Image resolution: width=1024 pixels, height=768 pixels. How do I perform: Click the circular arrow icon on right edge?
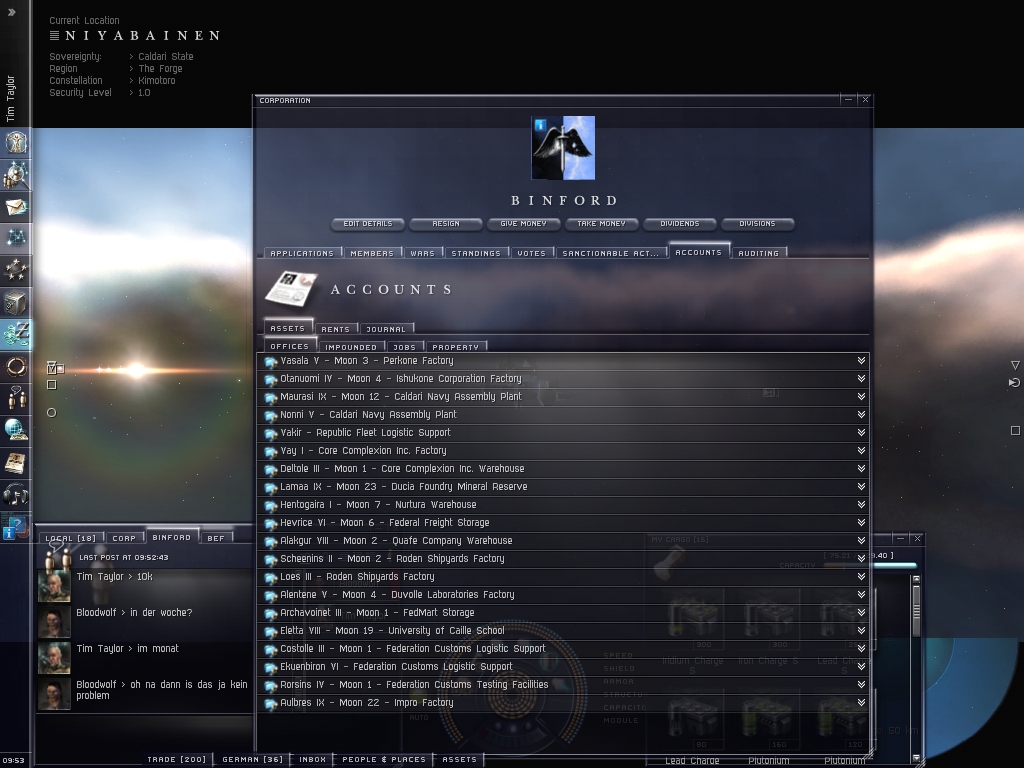coord(1014,383)
